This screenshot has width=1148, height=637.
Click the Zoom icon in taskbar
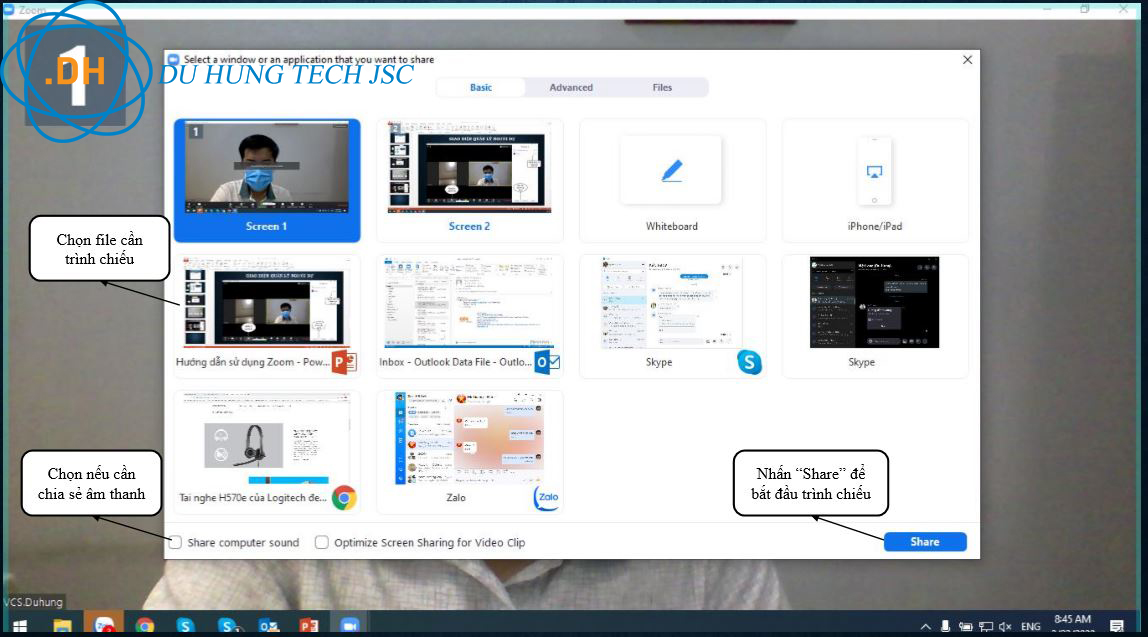click(350, 626)
